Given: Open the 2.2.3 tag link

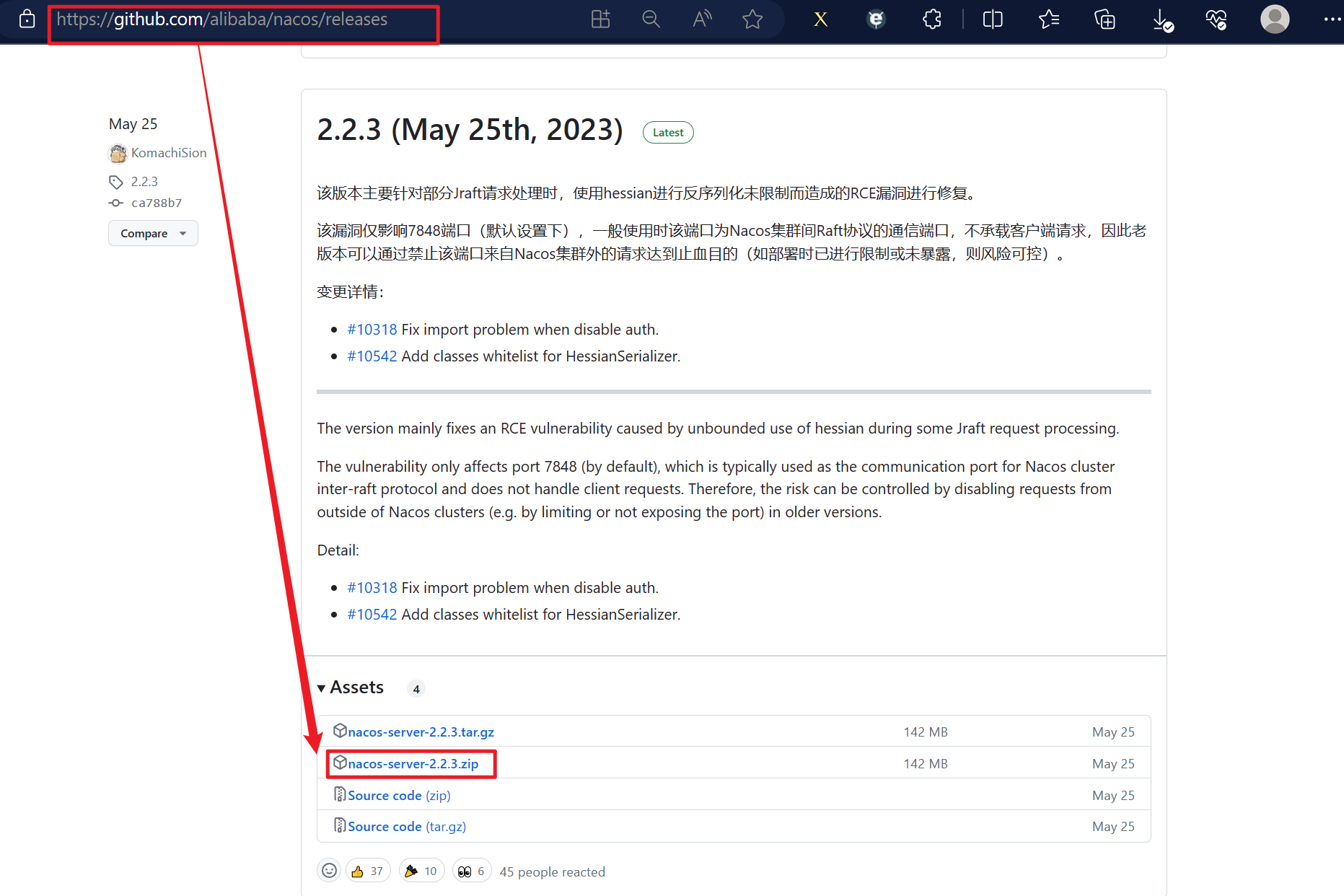Looking at the screenshot, I should (x=144, y=182).
